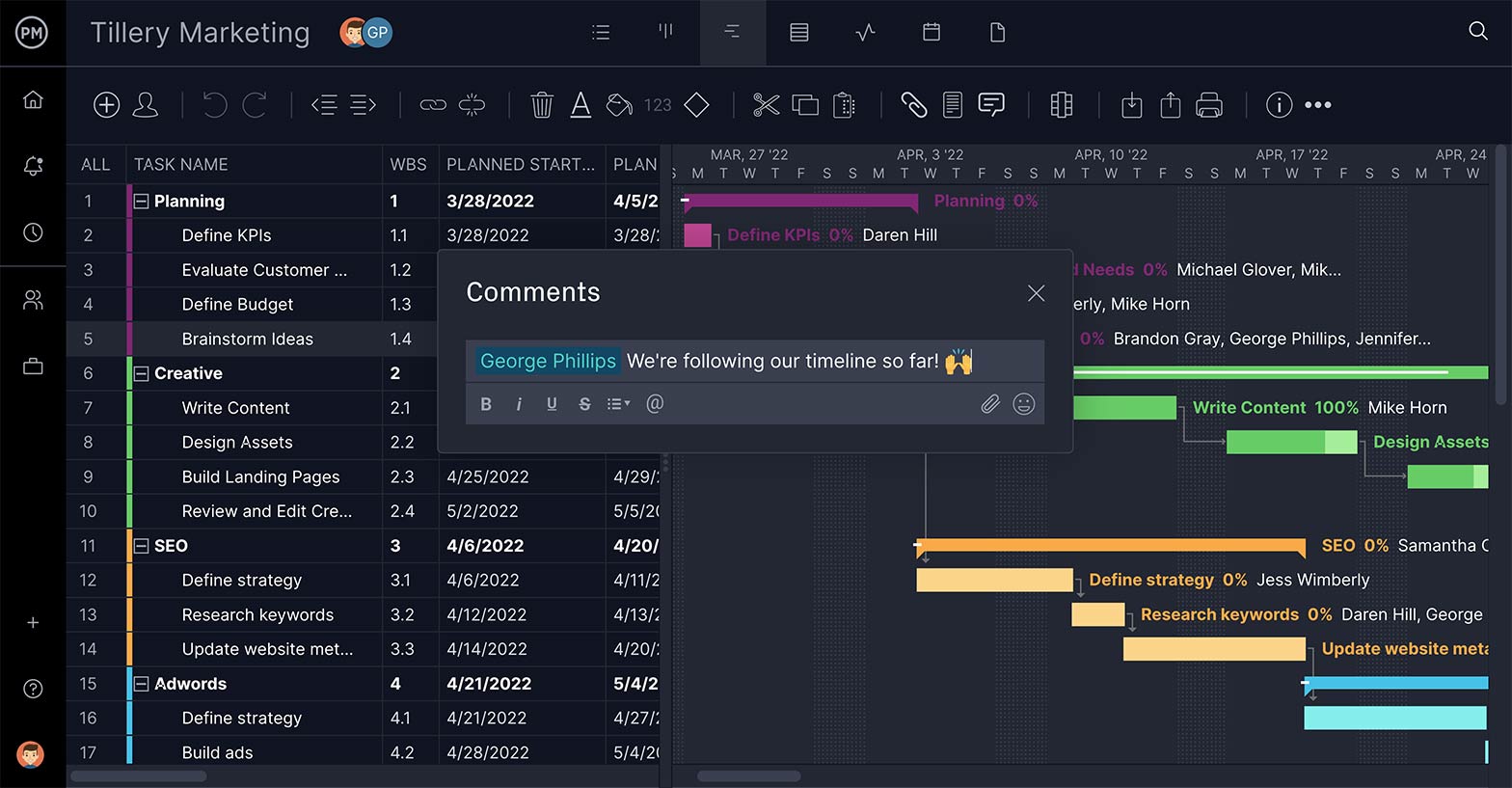The width and height of the screenshot is (1512, 788).
Task: Click the link tasks chain icon
Action: [433, 105]
